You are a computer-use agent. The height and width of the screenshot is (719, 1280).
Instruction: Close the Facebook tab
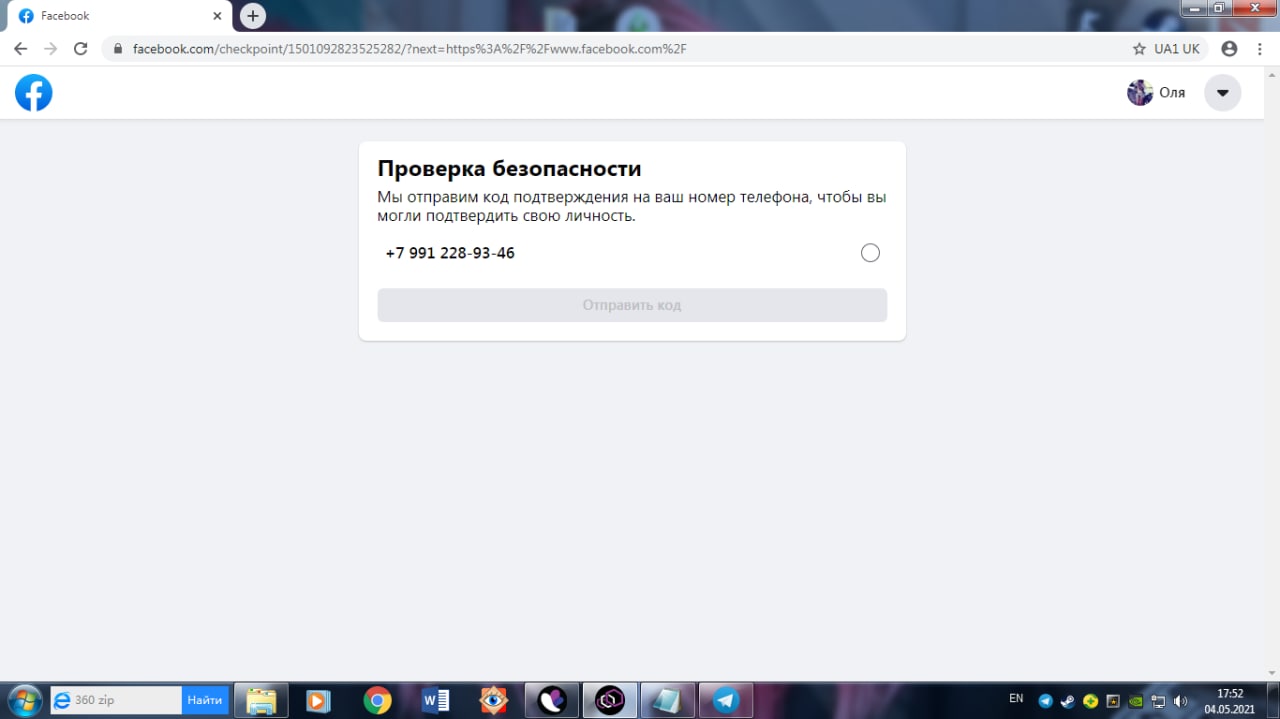coord(217,16)
